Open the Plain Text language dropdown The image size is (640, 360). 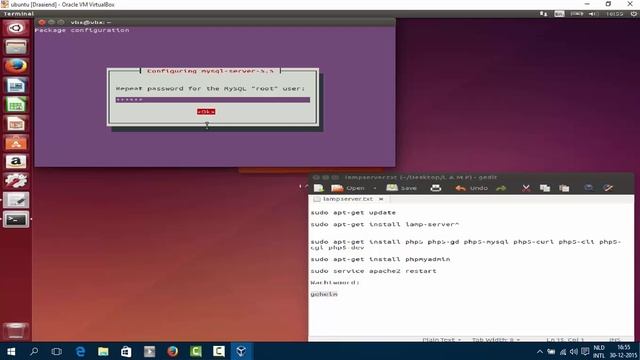coord(442,340)
